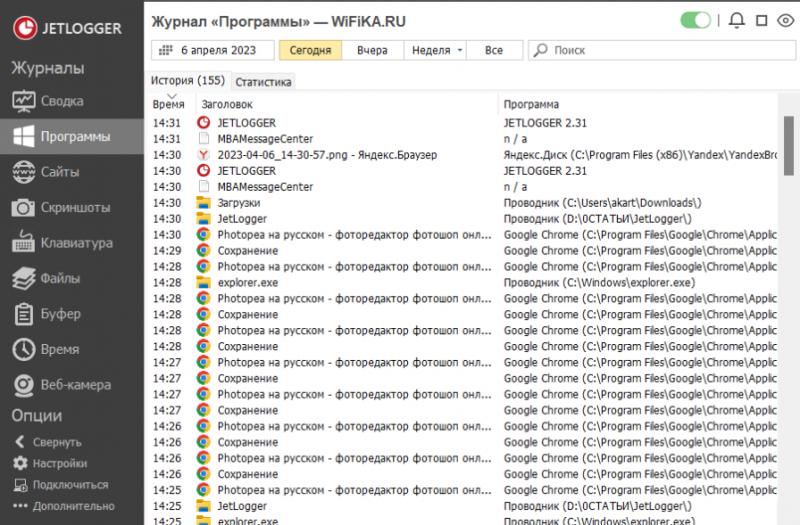Toggle the green monitoring switch
This screenshot has height=525, width=800.
(695, 21)
